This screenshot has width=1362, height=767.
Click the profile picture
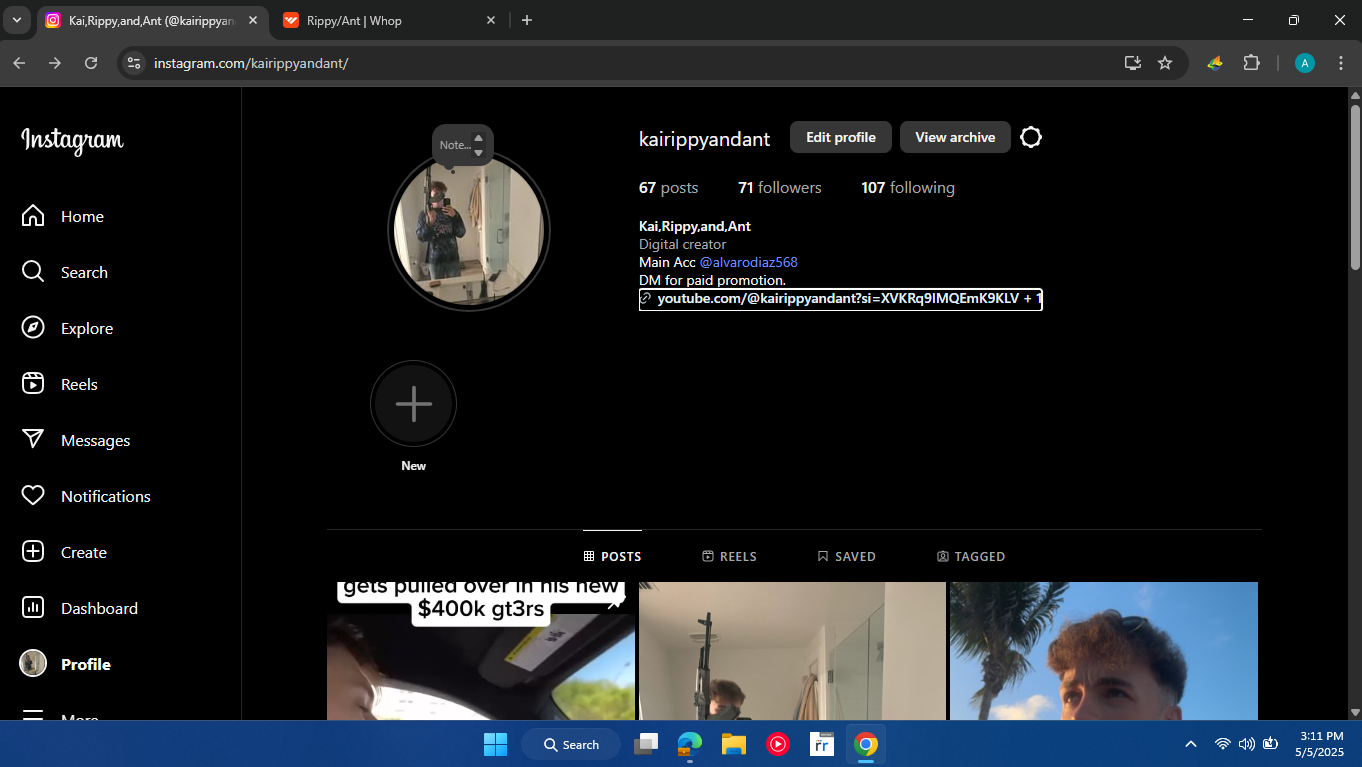469,231
